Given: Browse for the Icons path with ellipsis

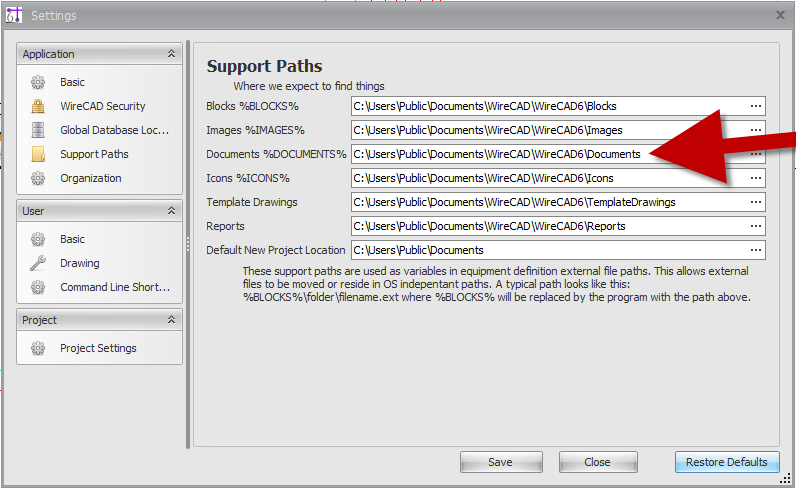Looking at the screenshot, I should (x=755, y=178).
